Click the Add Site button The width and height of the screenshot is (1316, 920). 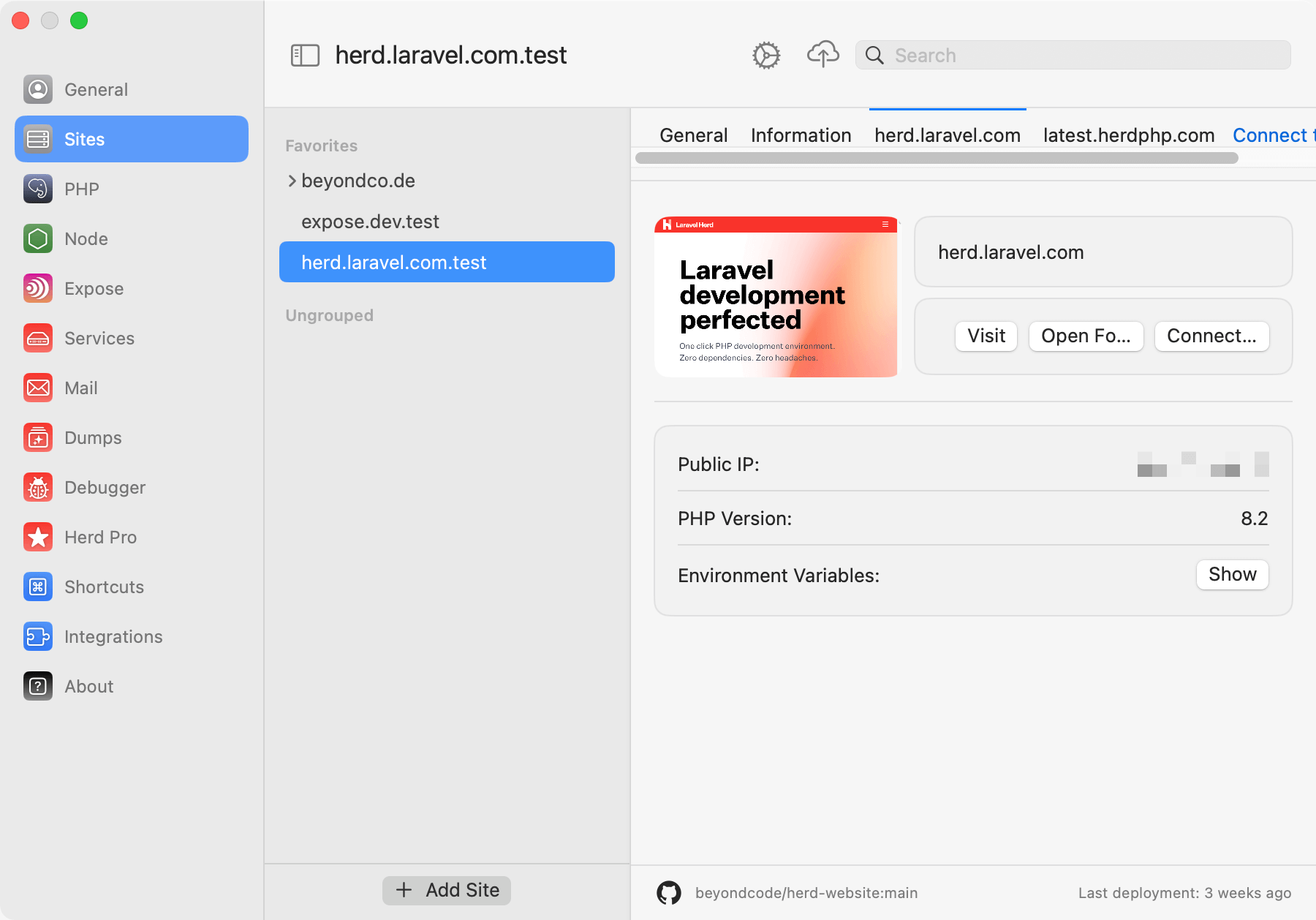pos(447,890)
